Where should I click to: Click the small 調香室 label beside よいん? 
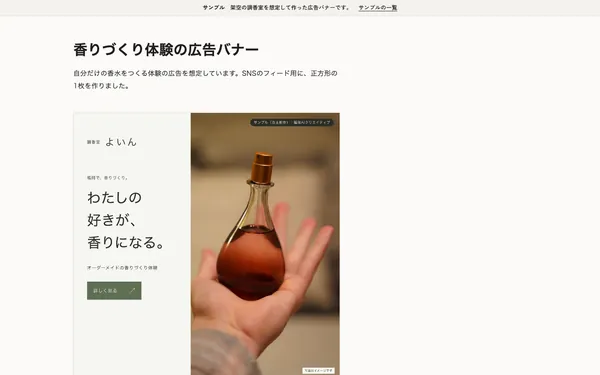tap(93, 142)
